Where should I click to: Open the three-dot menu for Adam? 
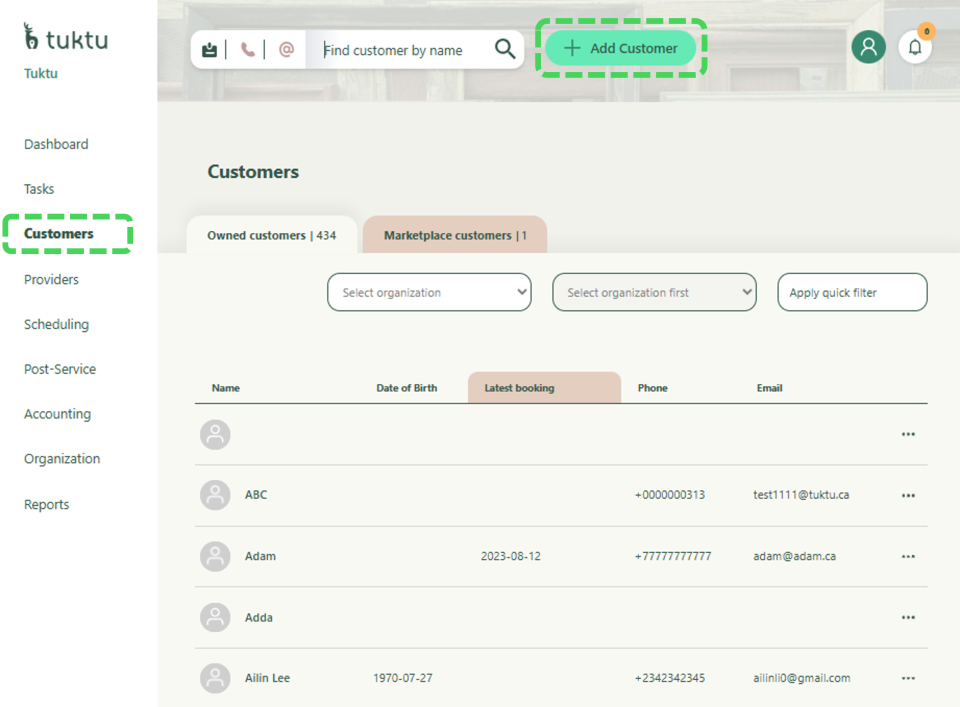908,557
